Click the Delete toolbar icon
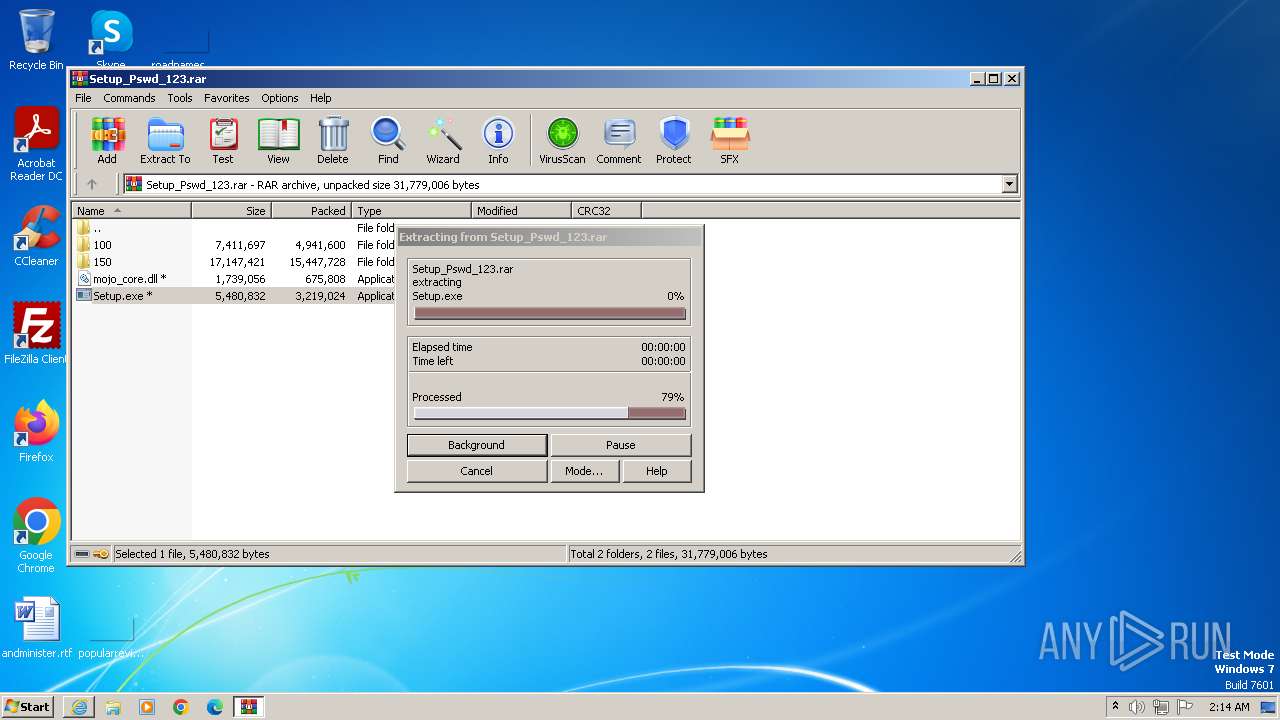 [x=333, y=141]
